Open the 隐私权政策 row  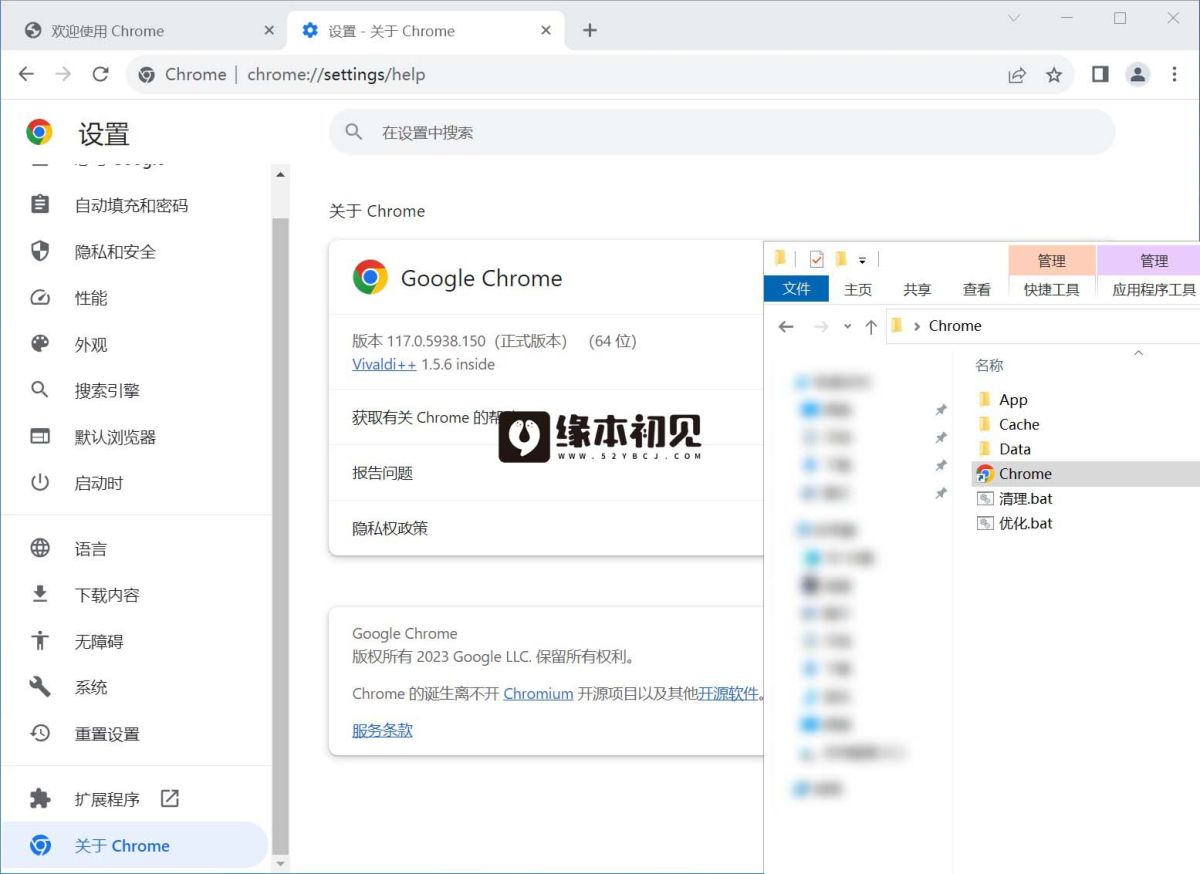(x=546, y=528)
